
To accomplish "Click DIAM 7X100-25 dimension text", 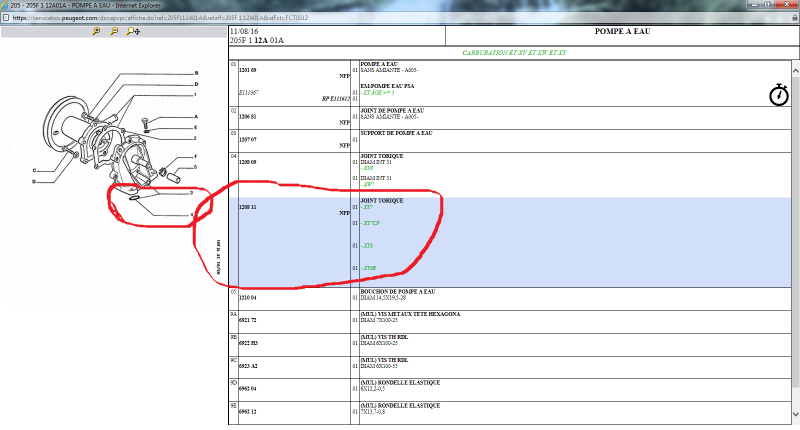I will click(379, 320).
